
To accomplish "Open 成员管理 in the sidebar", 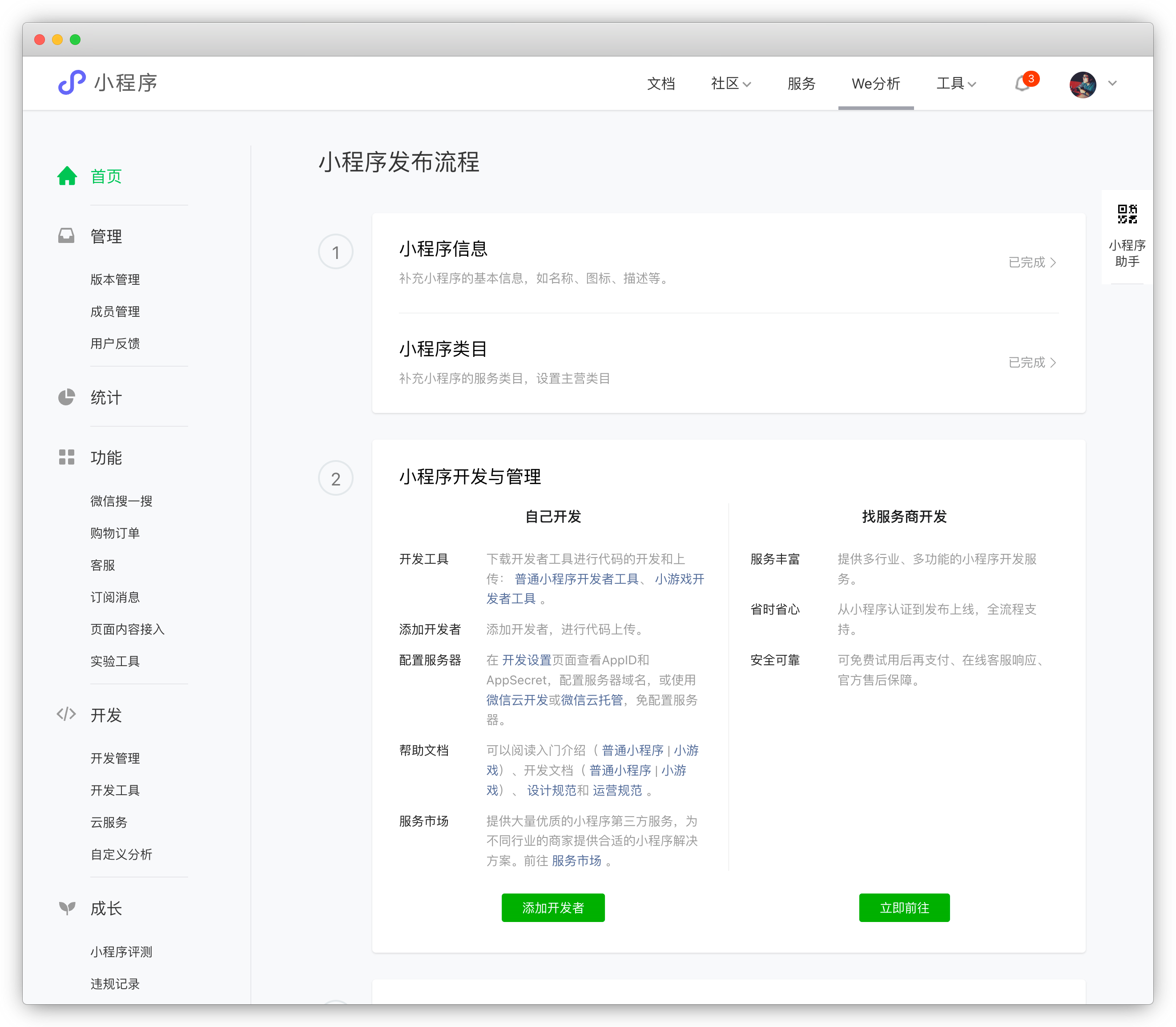I will pyautogui.click(x=115, y=312).
